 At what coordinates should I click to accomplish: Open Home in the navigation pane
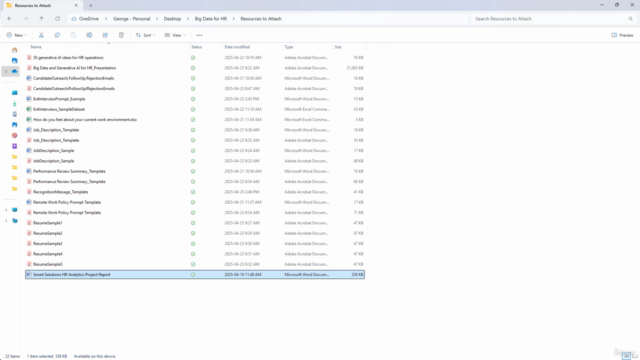[x=15, y=50]
